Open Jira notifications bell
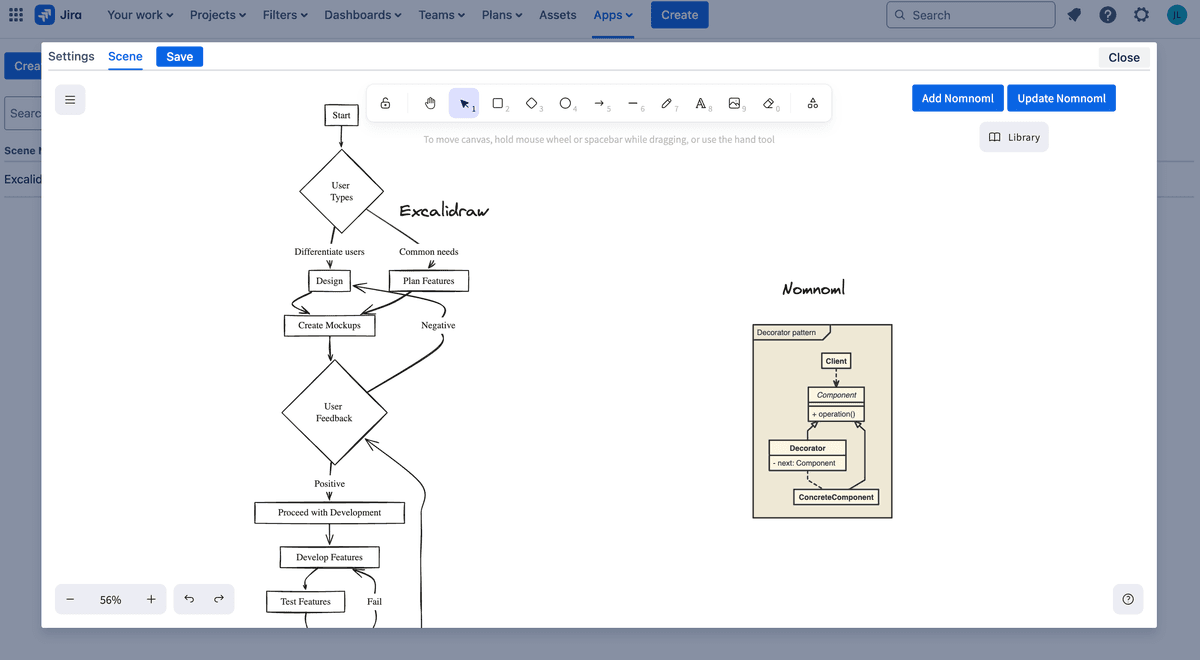Image resolution: width=1200 pixels, height=660 pixels. 1074,15
